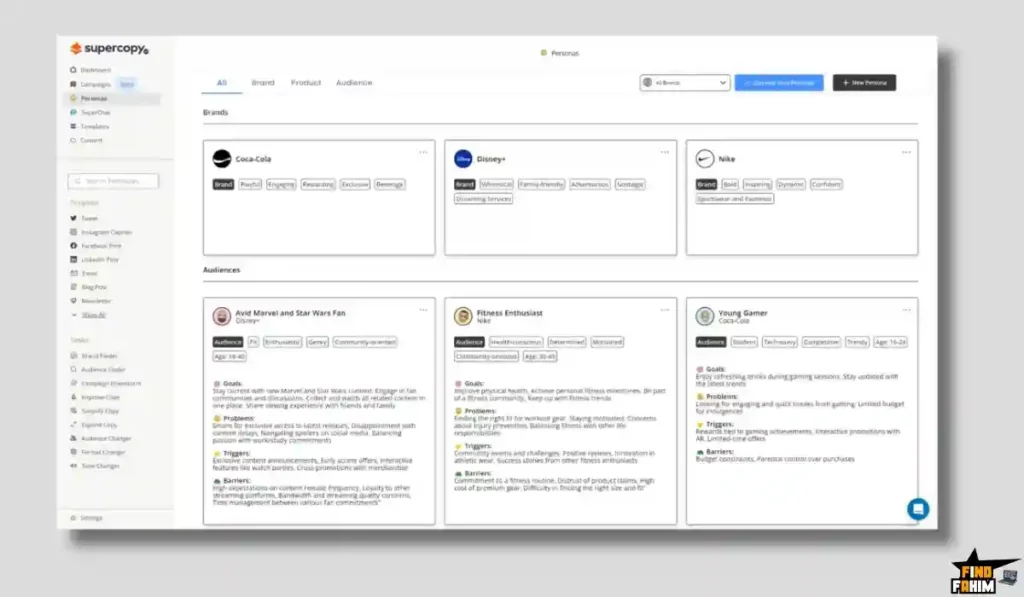1024x597 pixels.
Task: Expand the All Brands filter dropdown
Action: pos(684,83)
